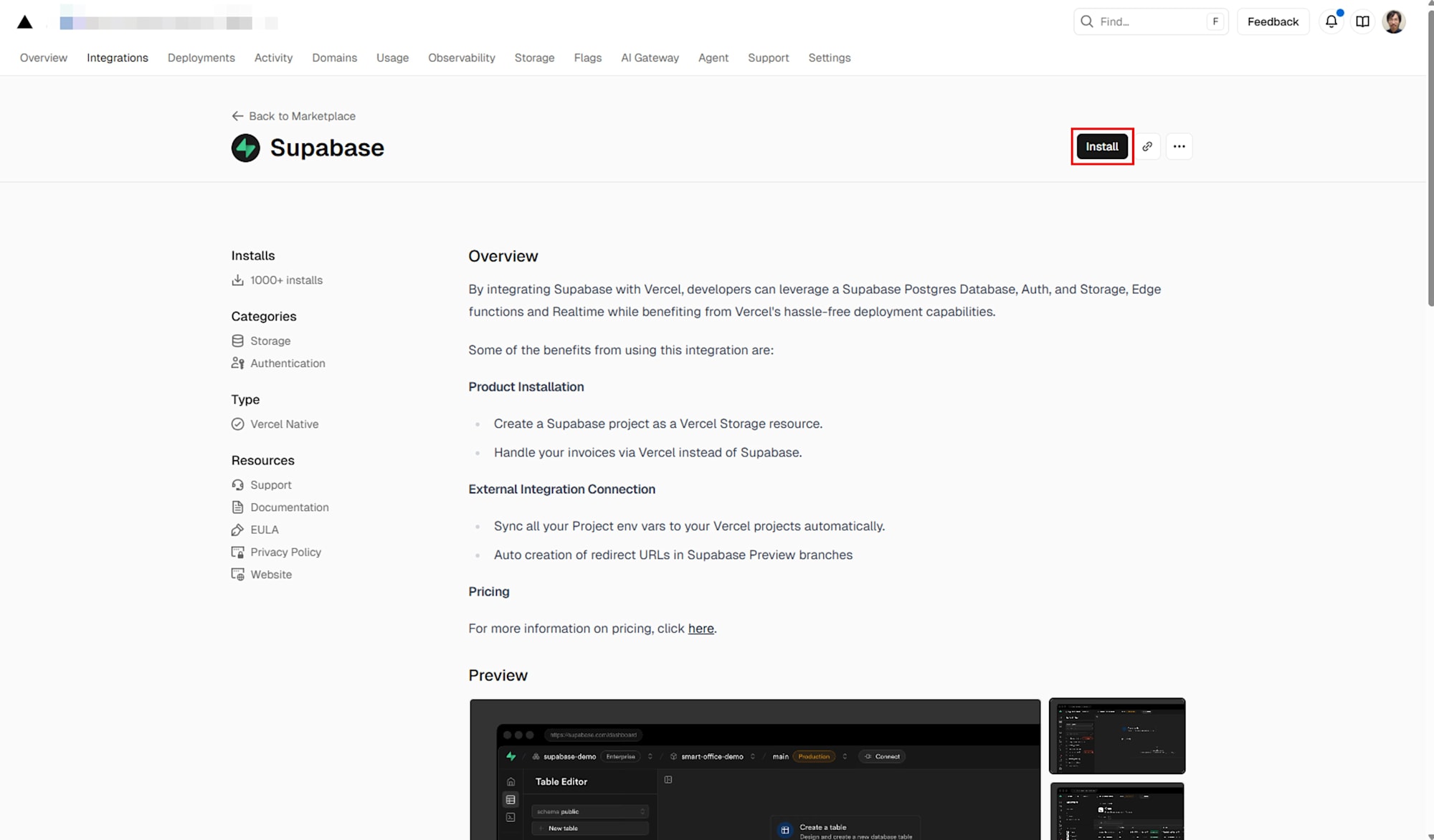Open the three-dots more options menu

click(x=1179, y=146)
